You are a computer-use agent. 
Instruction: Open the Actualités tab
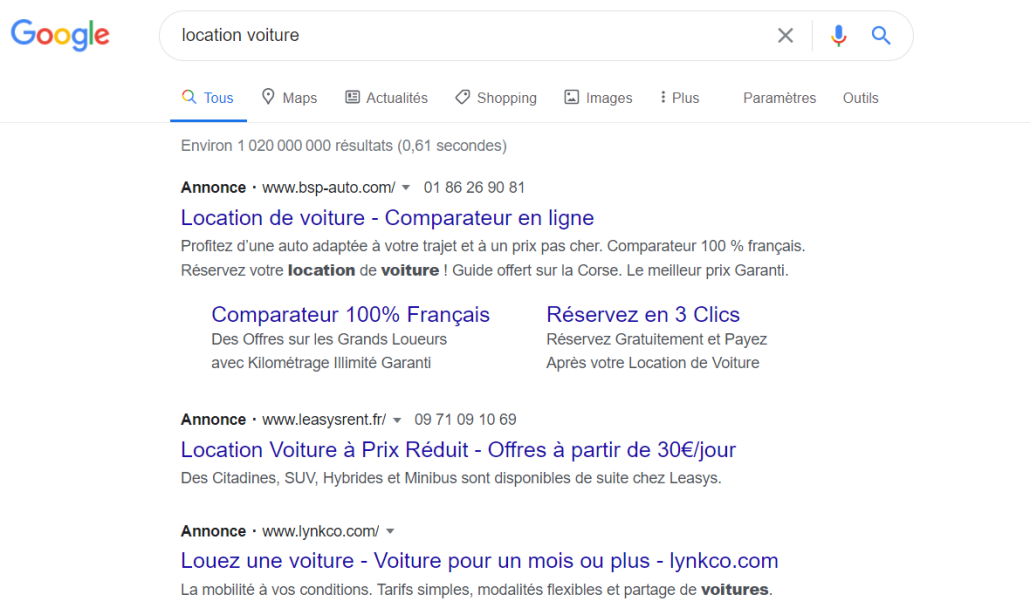click(x=387, y=98)
